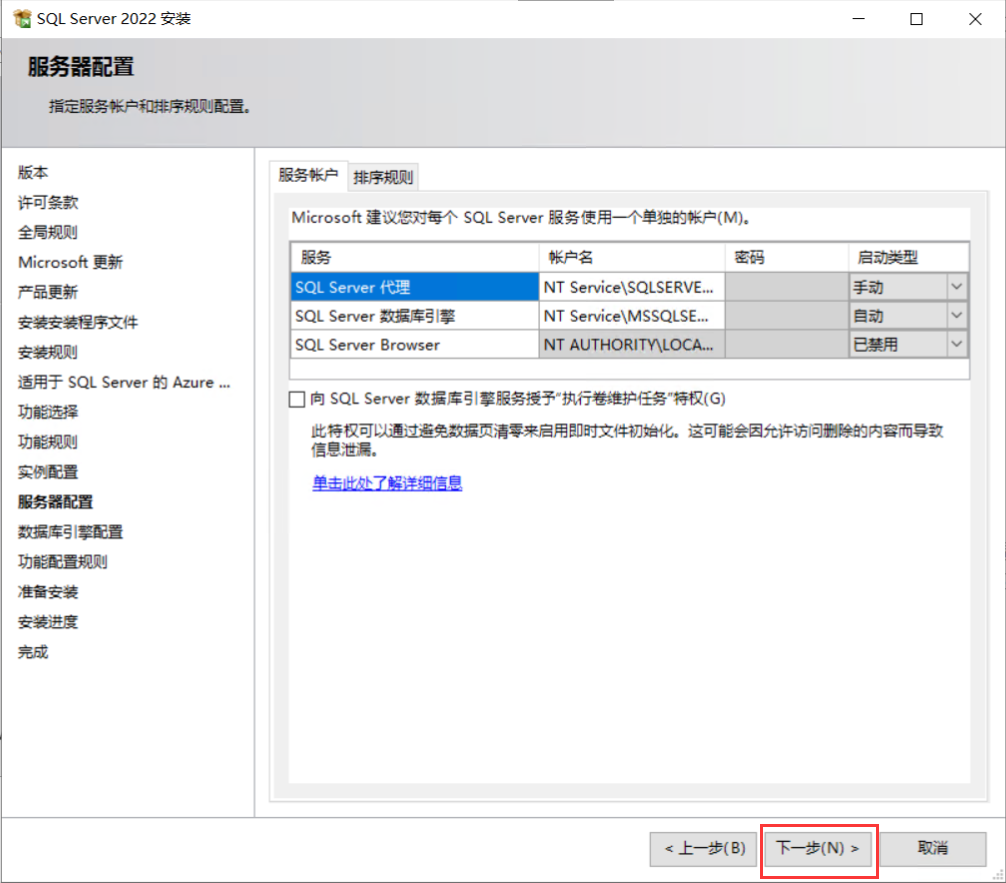Open startup type dropdown for SQL Server 数据库引擎
The width and height of the screenshot is (1006, 883).
pyautogui.click(x=956, y=316)
